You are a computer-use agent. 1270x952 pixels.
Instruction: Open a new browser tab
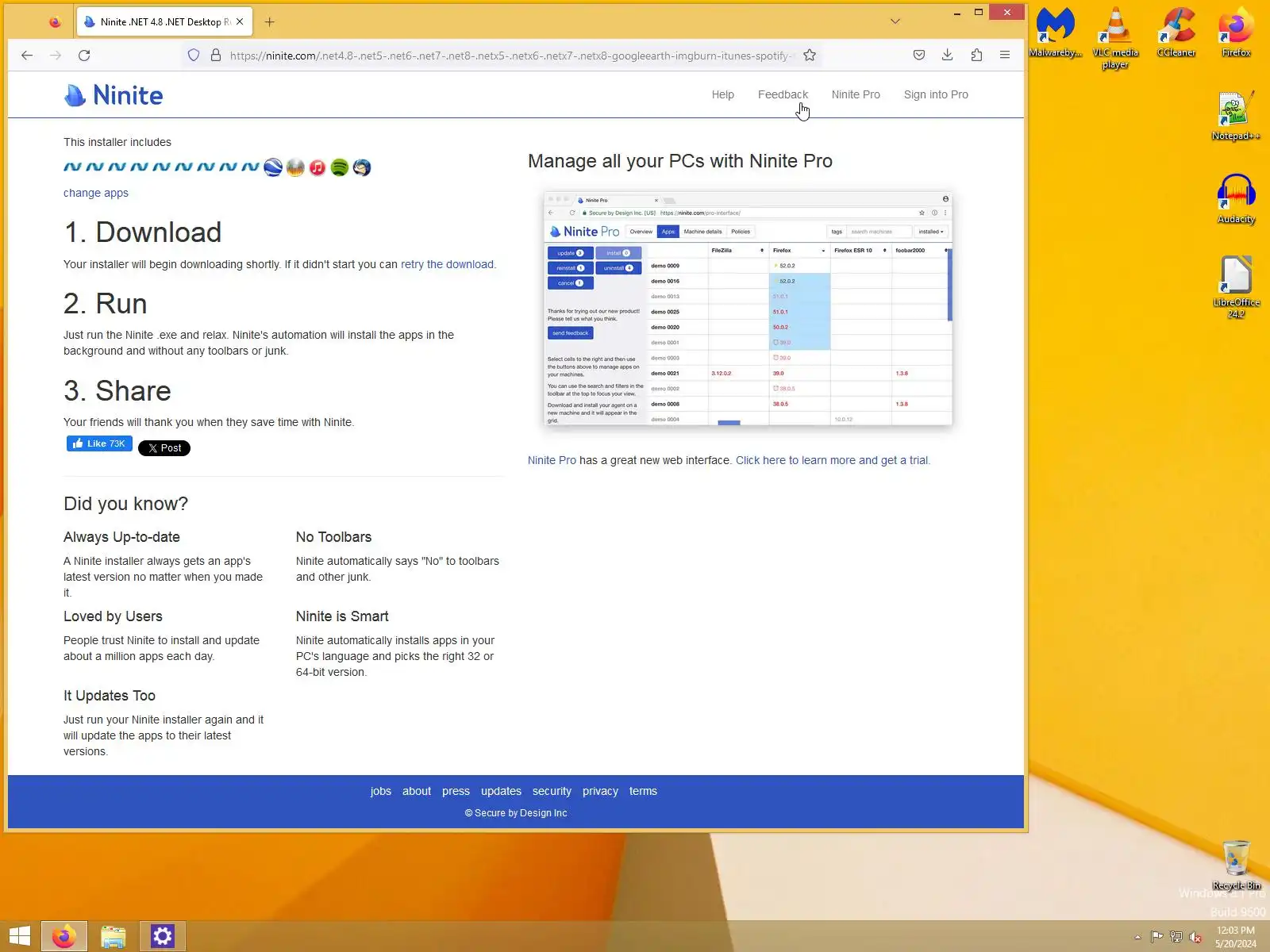(x=270, y=22)
